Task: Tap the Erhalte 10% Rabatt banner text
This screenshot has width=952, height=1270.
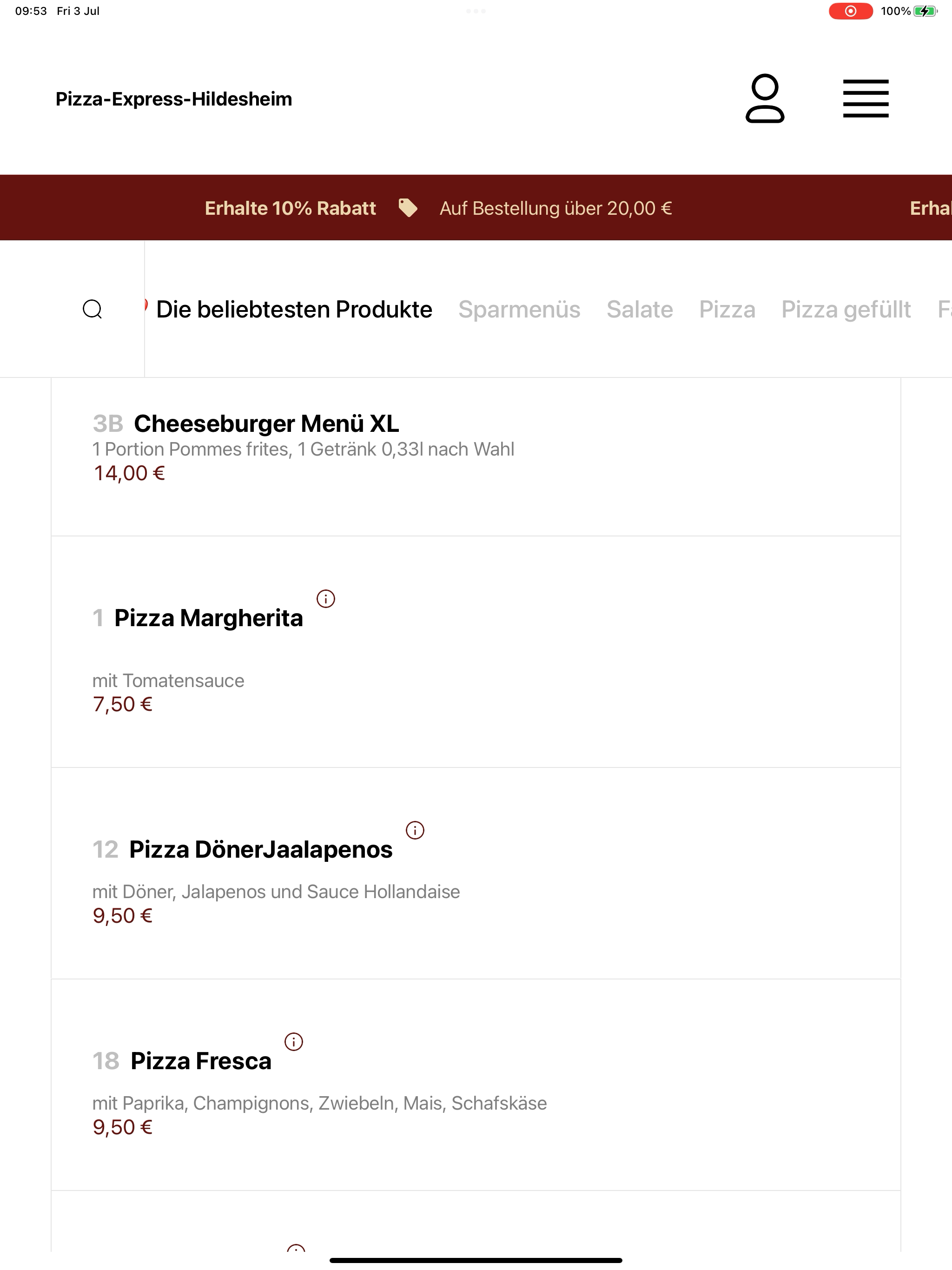Action: (x=291, y=208)
